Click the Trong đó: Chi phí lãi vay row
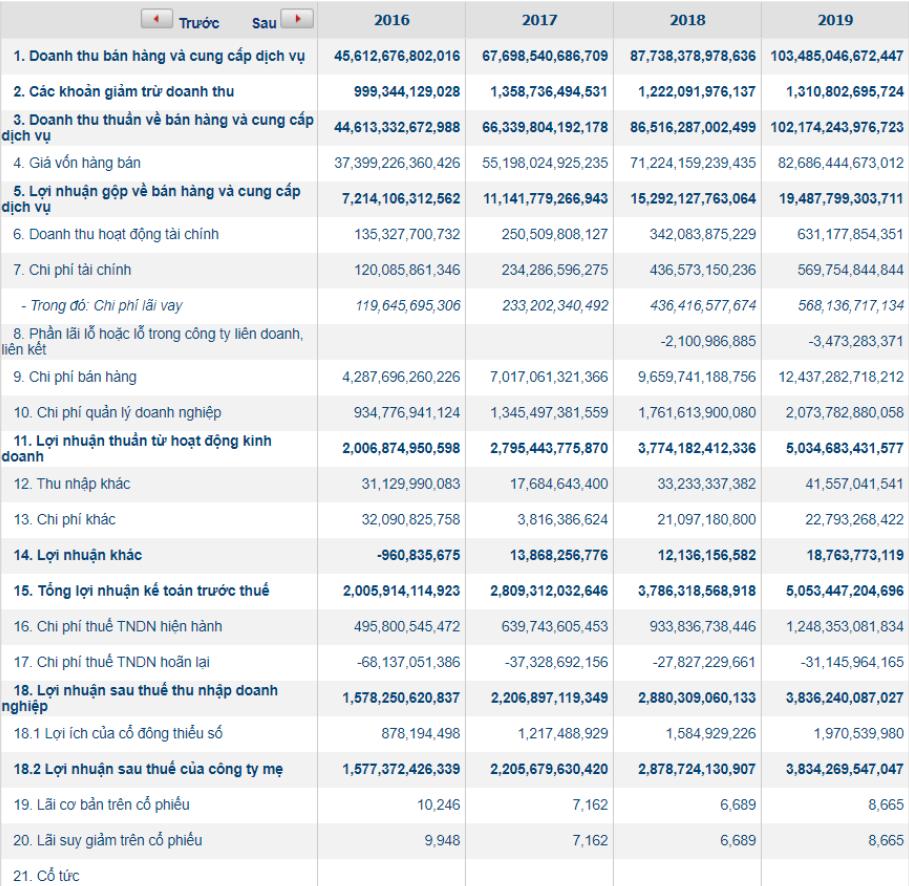909x886 pixels. 454,306
